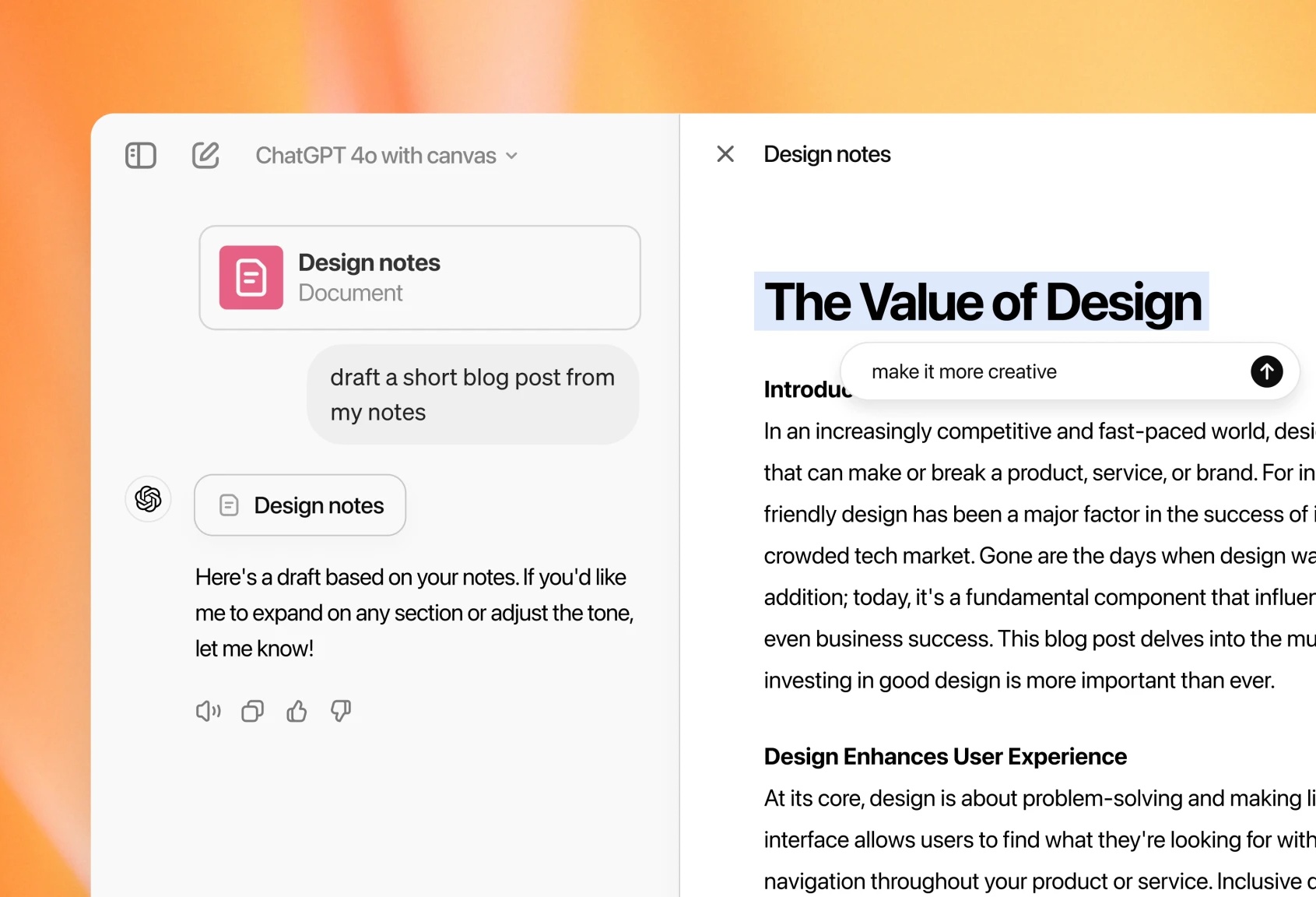The image size is (1316, 897).
Task: Copy the assistant response
Action: click(252, 711)
